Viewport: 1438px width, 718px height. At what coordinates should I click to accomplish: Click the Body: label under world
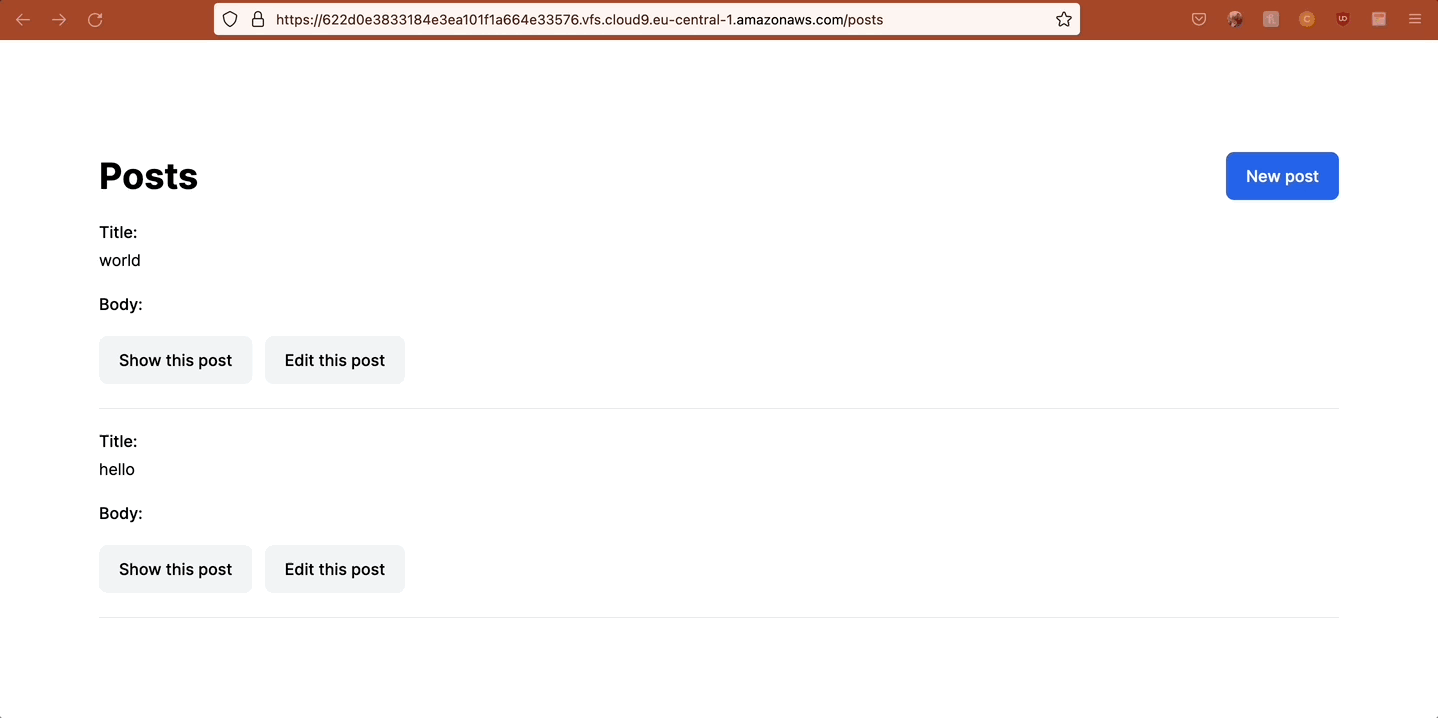[x=121, y=304]
